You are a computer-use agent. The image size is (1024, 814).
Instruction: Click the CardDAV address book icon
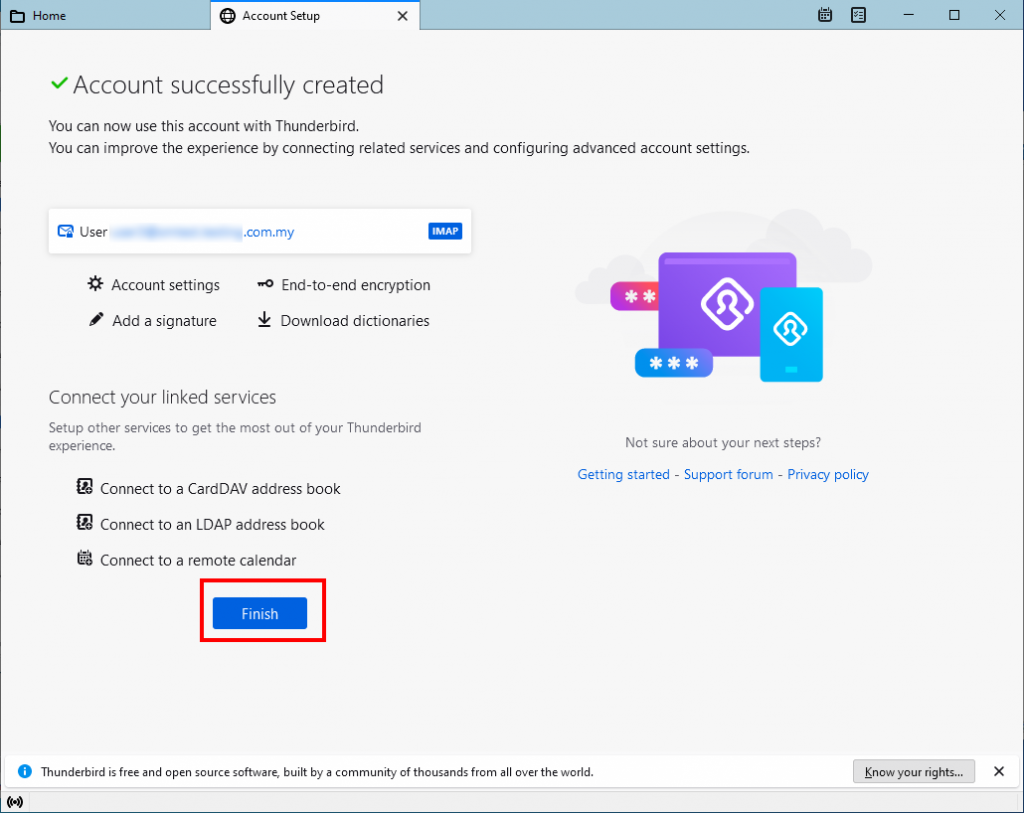84,486
